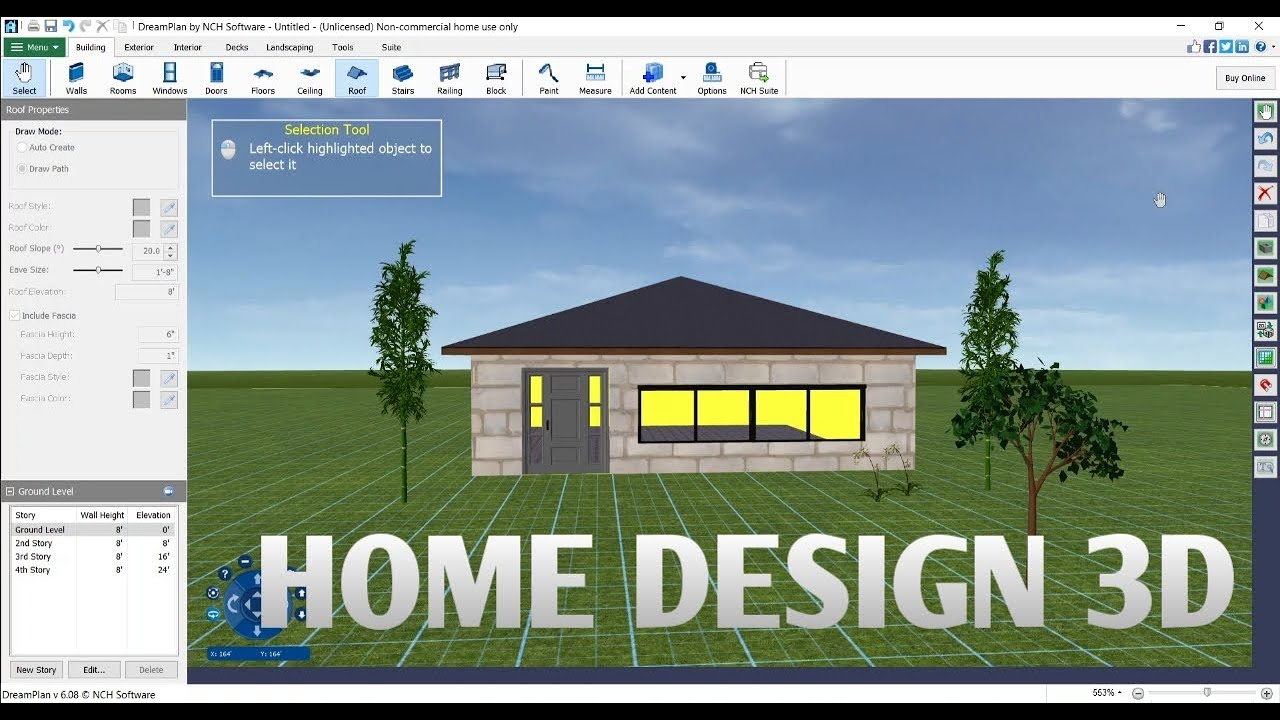Activate the Roof tool

(x=357, y=78)
